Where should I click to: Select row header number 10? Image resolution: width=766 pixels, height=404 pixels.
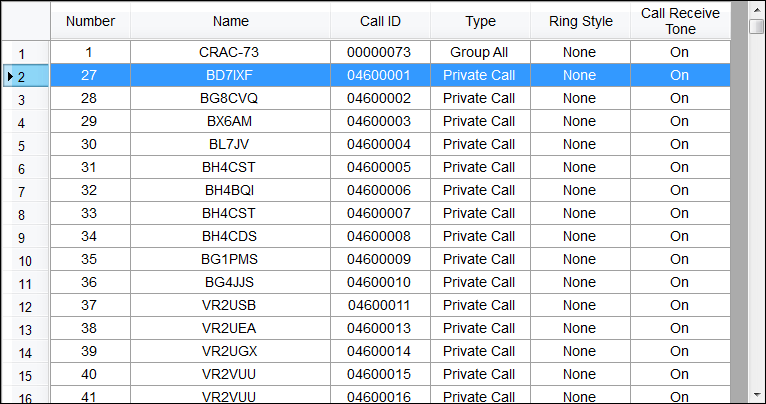25,261
